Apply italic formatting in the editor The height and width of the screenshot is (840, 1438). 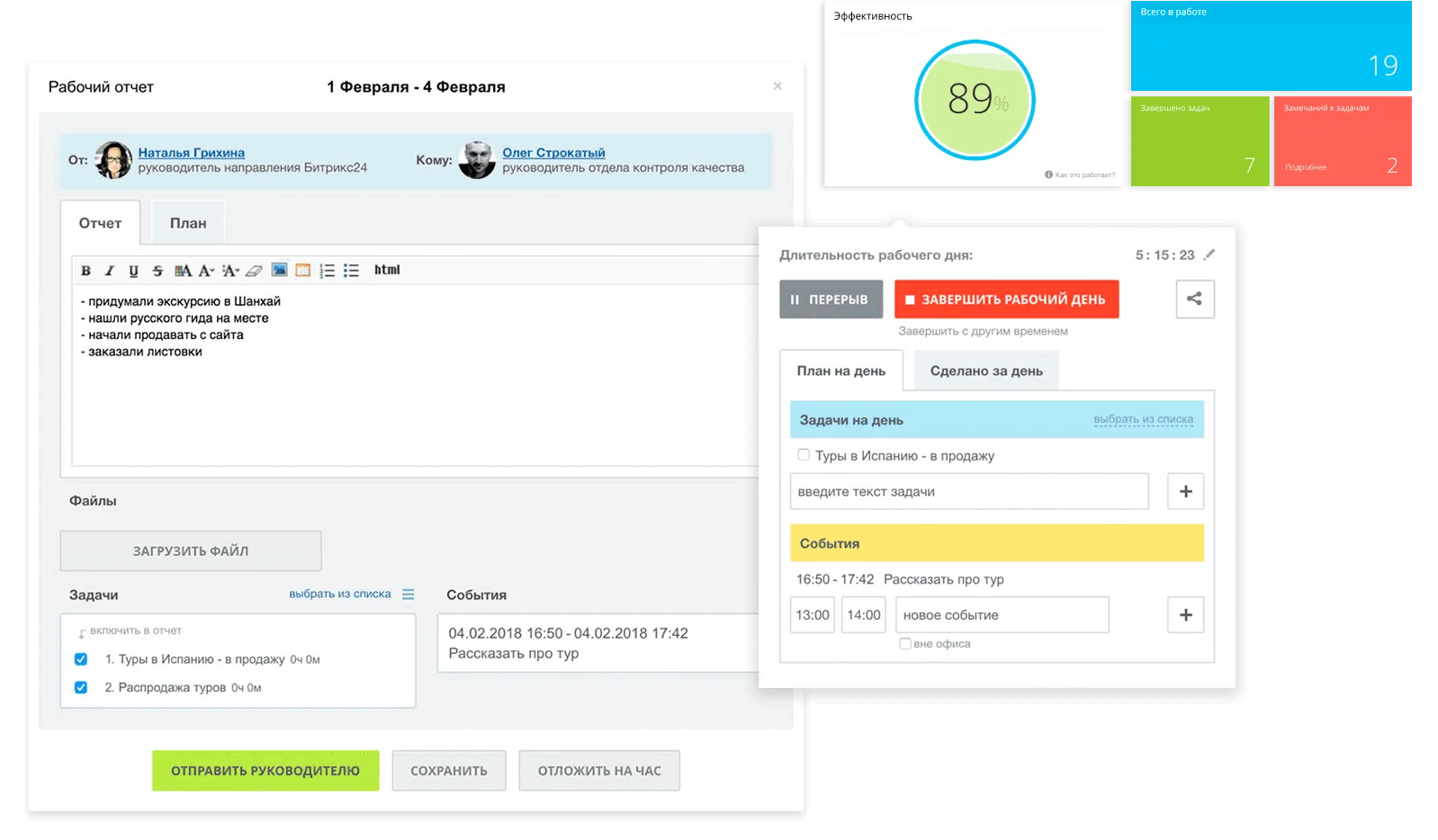click(x=109, y=271)
